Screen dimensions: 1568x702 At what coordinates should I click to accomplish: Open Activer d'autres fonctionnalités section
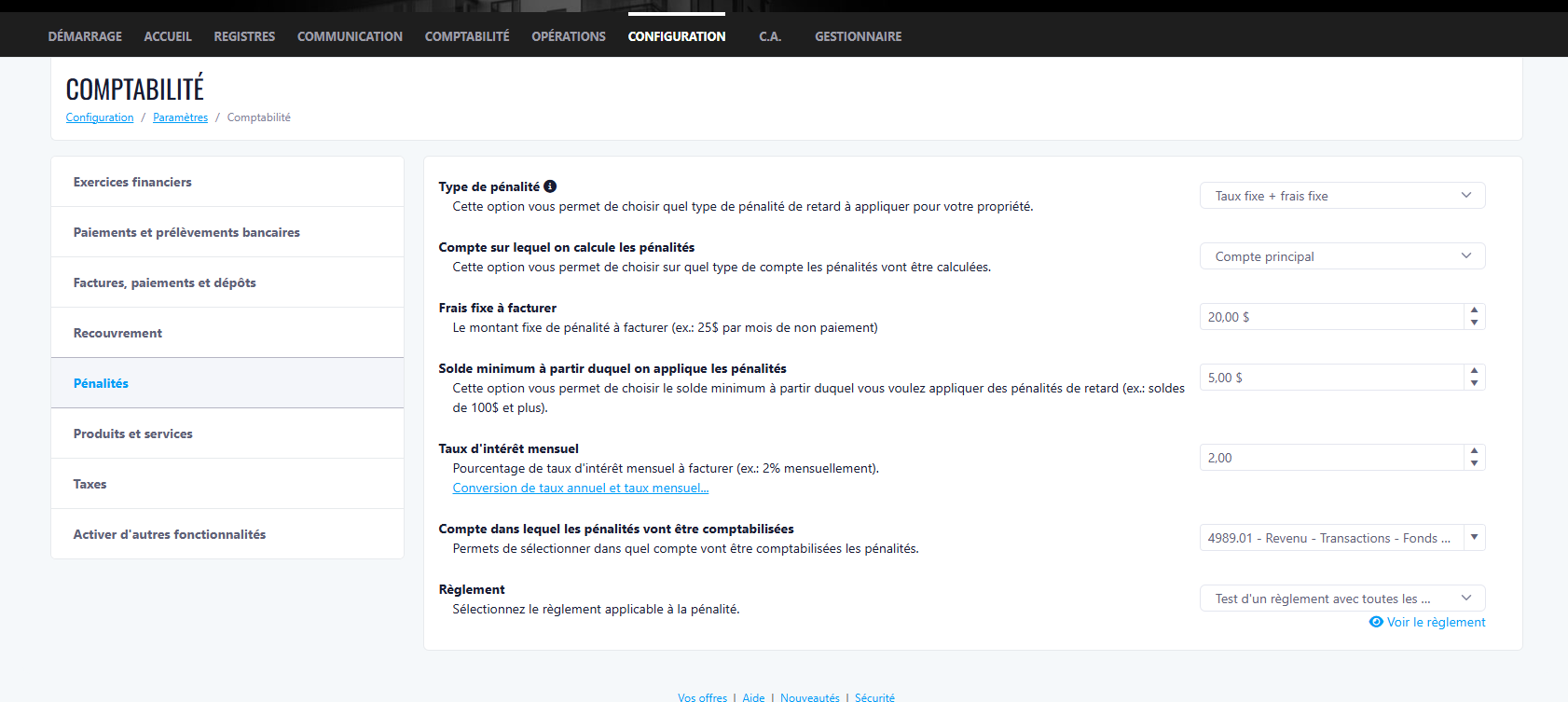pyautogui.click(x=227, y=534)
